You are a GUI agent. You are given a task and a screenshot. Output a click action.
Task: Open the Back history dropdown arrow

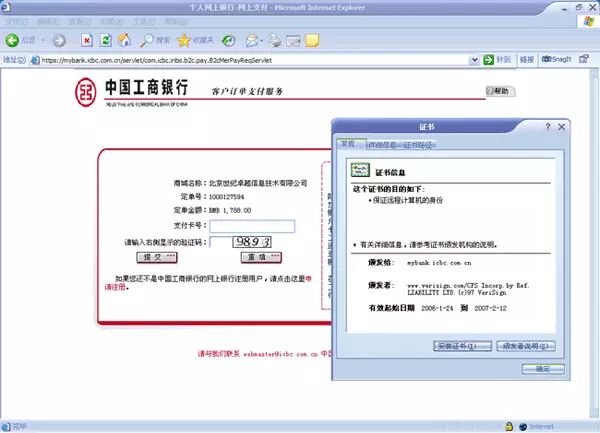coord(43,40)
